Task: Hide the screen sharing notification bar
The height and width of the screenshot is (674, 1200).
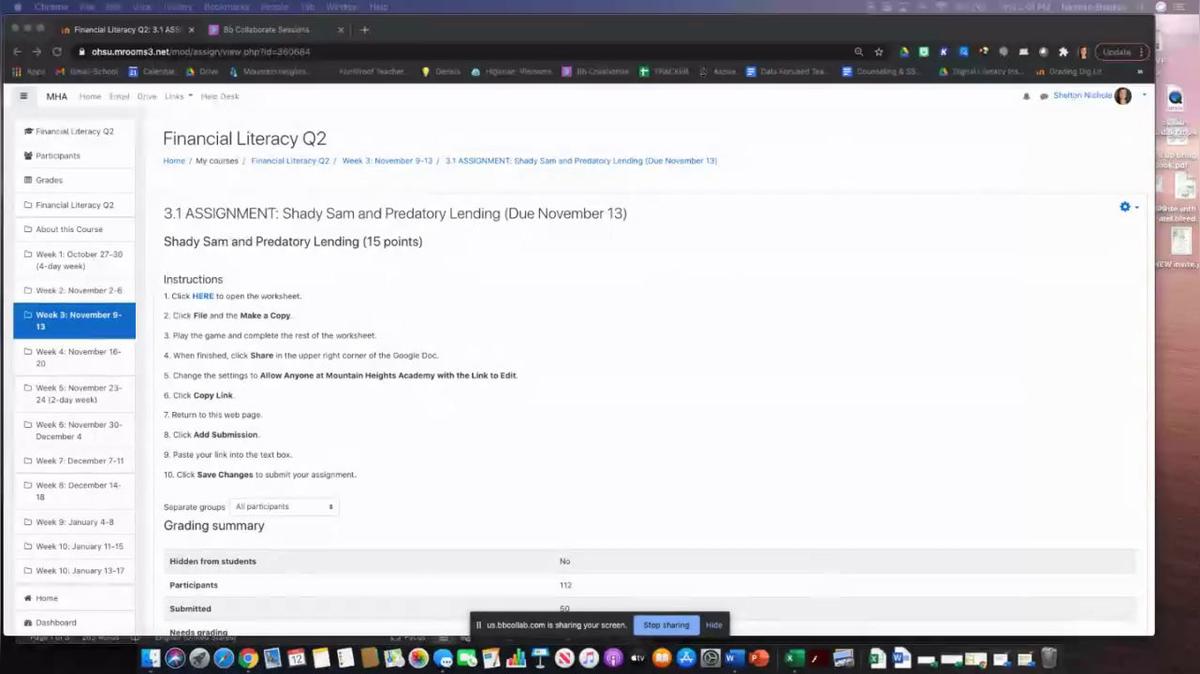Action: coord(713,624)
